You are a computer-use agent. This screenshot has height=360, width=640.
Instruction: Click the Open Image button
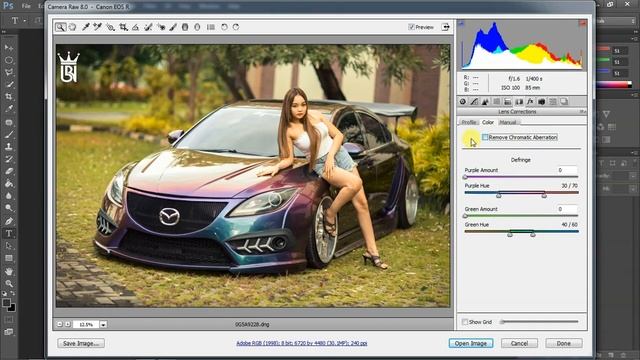point(471,343)
